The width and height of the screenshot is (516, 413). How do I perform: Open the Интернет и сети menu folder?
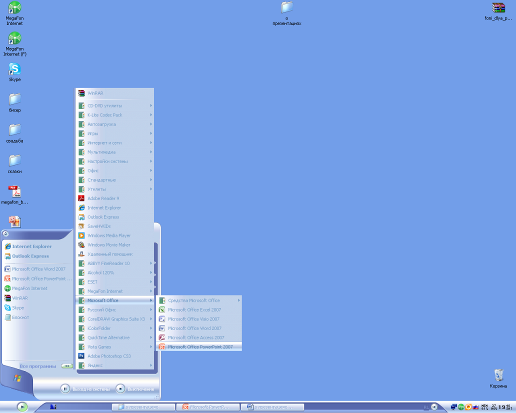click(115, 143)
